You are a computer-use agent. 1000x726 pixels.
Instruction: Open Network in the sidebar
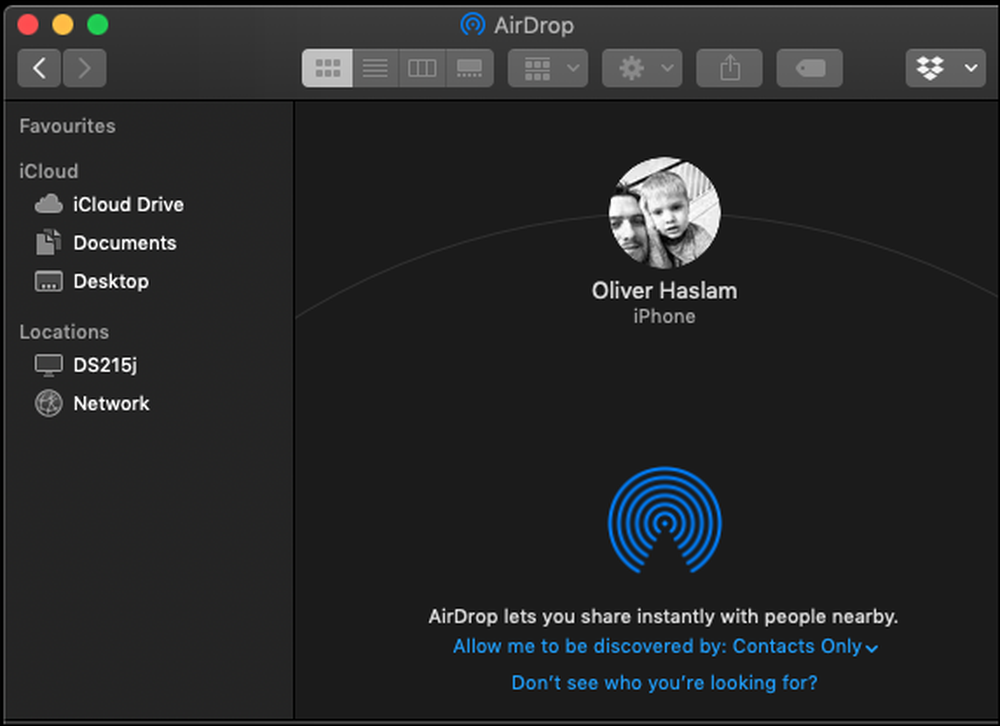[x=147, y=403]
